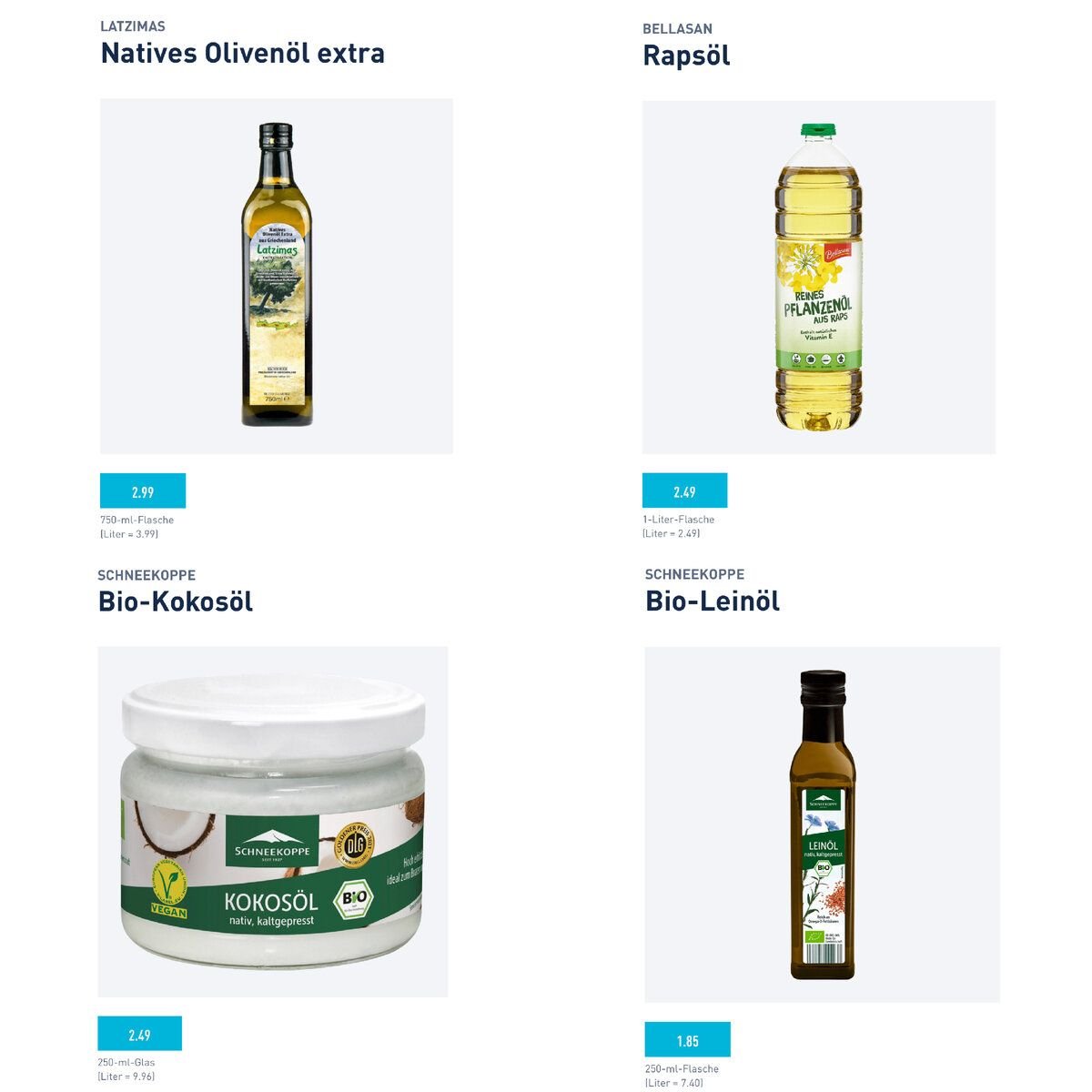
Task: Click the LATZIMAS brand label
Action: [133, 26]
